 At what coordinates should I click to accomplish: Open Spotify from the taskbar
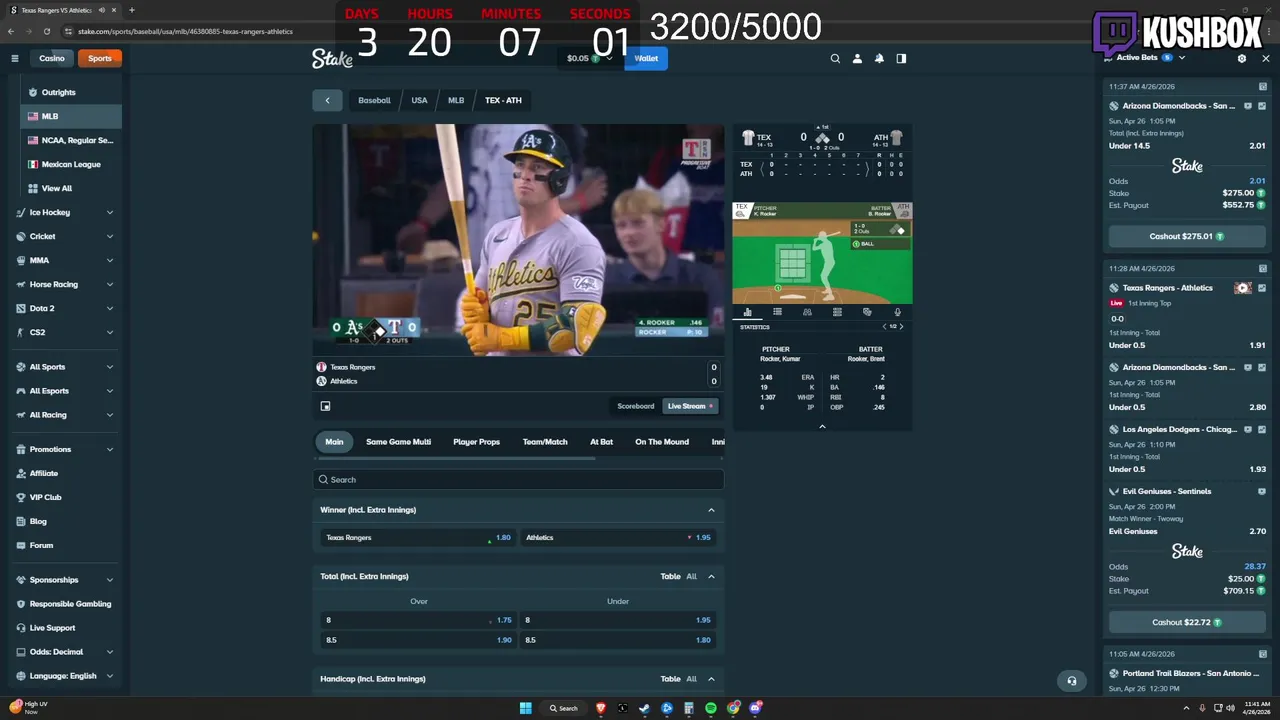tap(711, 708)
